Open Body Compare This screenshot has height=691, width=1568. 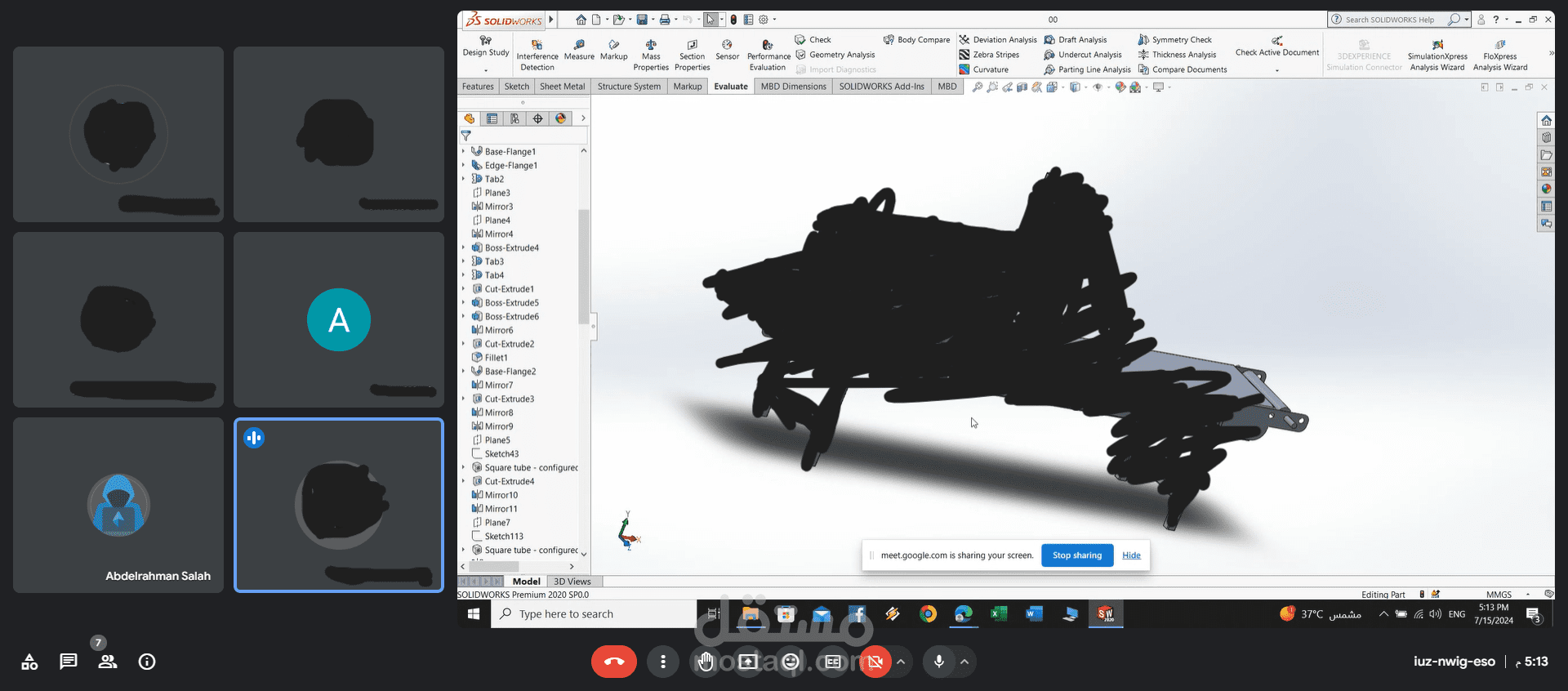tap(917, 39)
